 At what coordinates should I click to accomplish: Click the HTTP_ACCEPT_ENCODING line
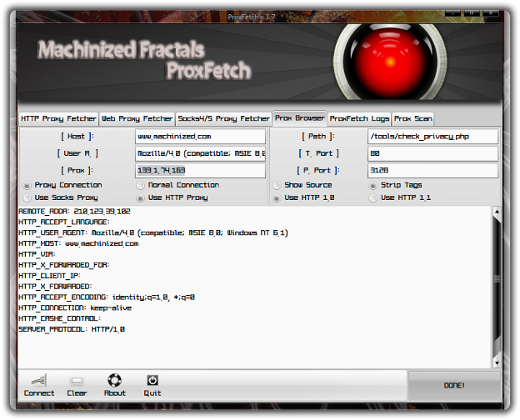click(107, 297)
